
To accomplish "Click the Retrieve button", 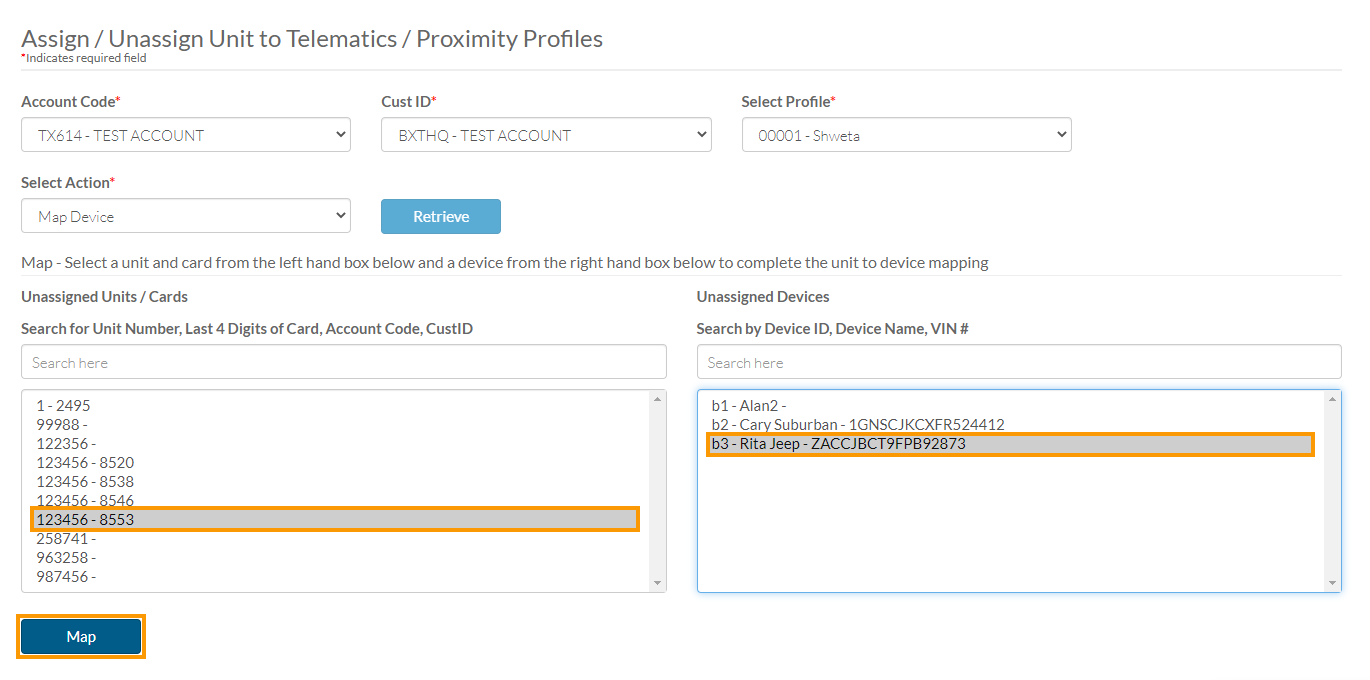I will [440, 216].
